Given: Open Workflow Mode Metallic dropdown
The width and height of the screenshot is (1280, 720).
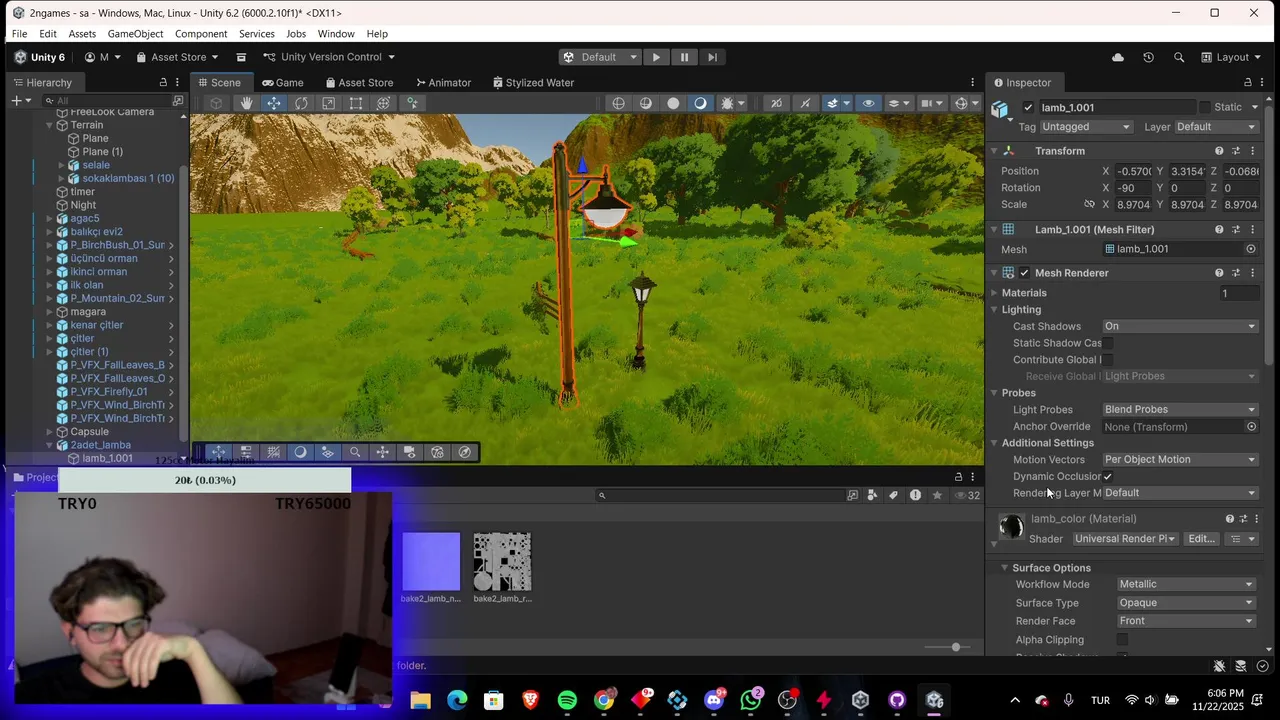Looking at the screenshot, I should [1186, 584].
